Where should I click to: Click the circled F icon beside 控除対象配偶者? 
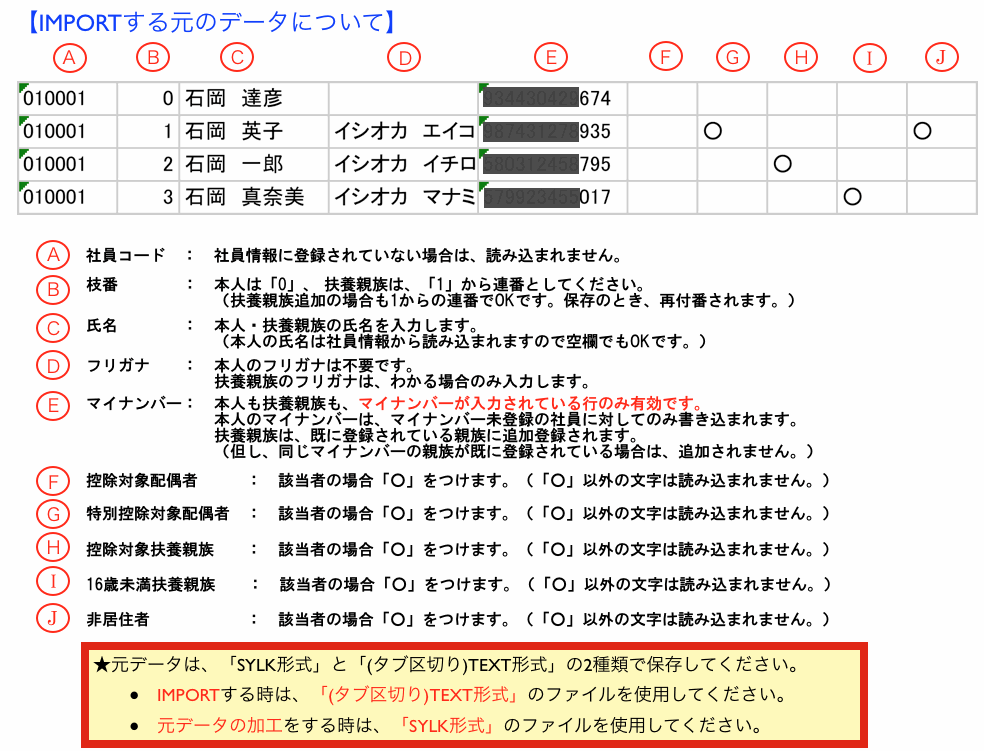click(x=50, y=482)
